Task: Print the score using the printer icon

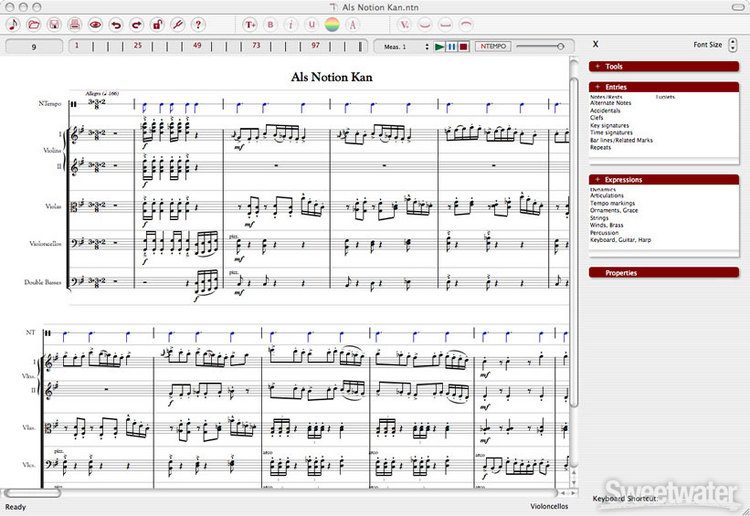Action: click(75, 24)
